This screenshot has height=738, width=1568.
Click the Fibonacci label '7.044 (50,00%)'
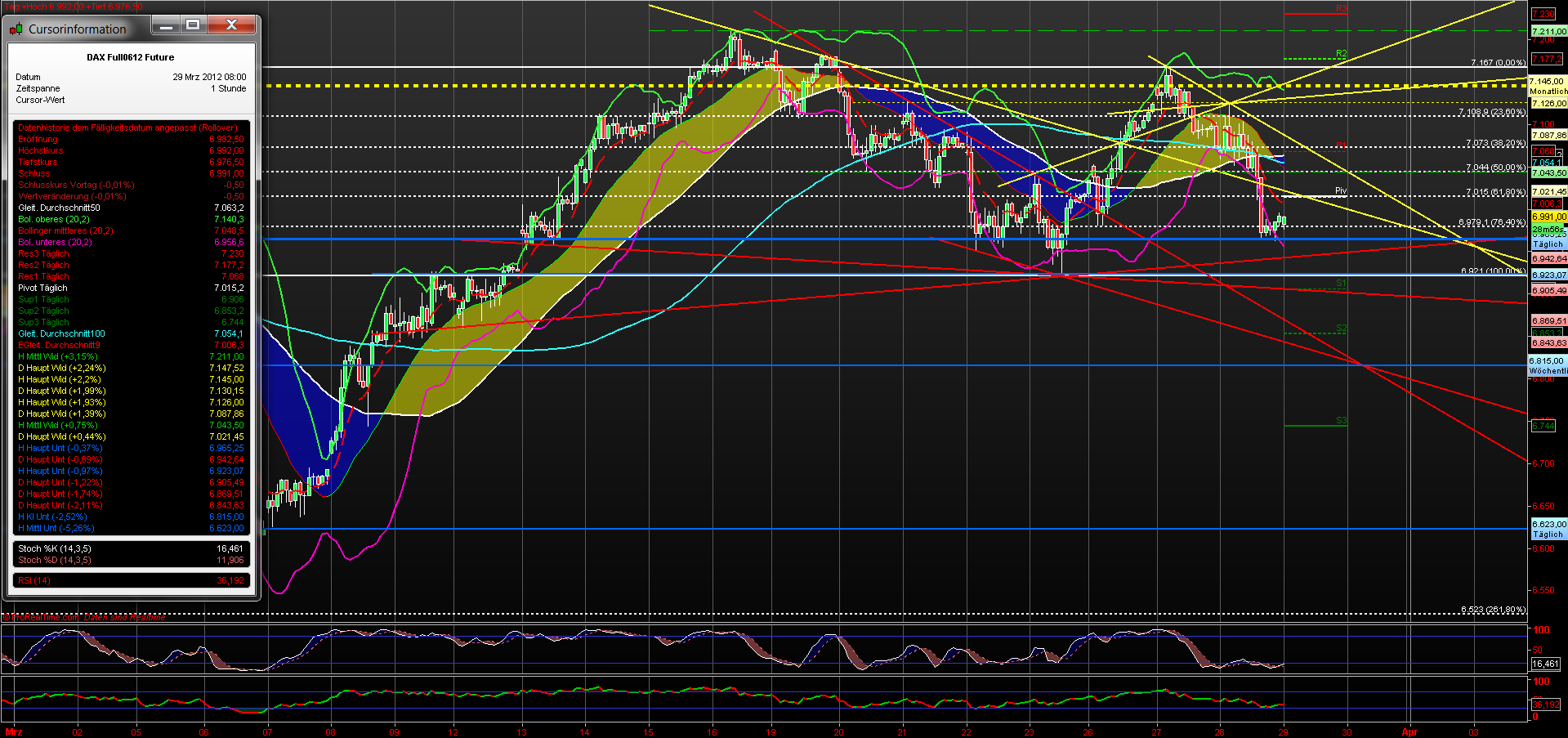point(1495,168)
